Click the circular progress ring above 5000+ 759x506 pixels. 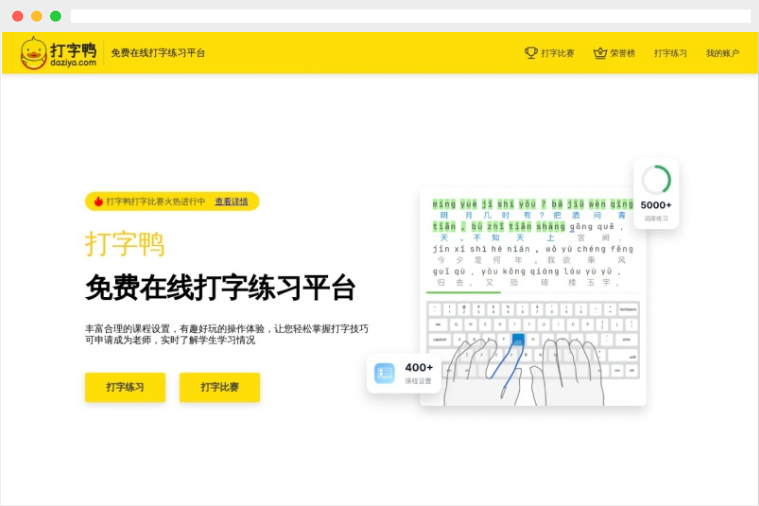656,180
